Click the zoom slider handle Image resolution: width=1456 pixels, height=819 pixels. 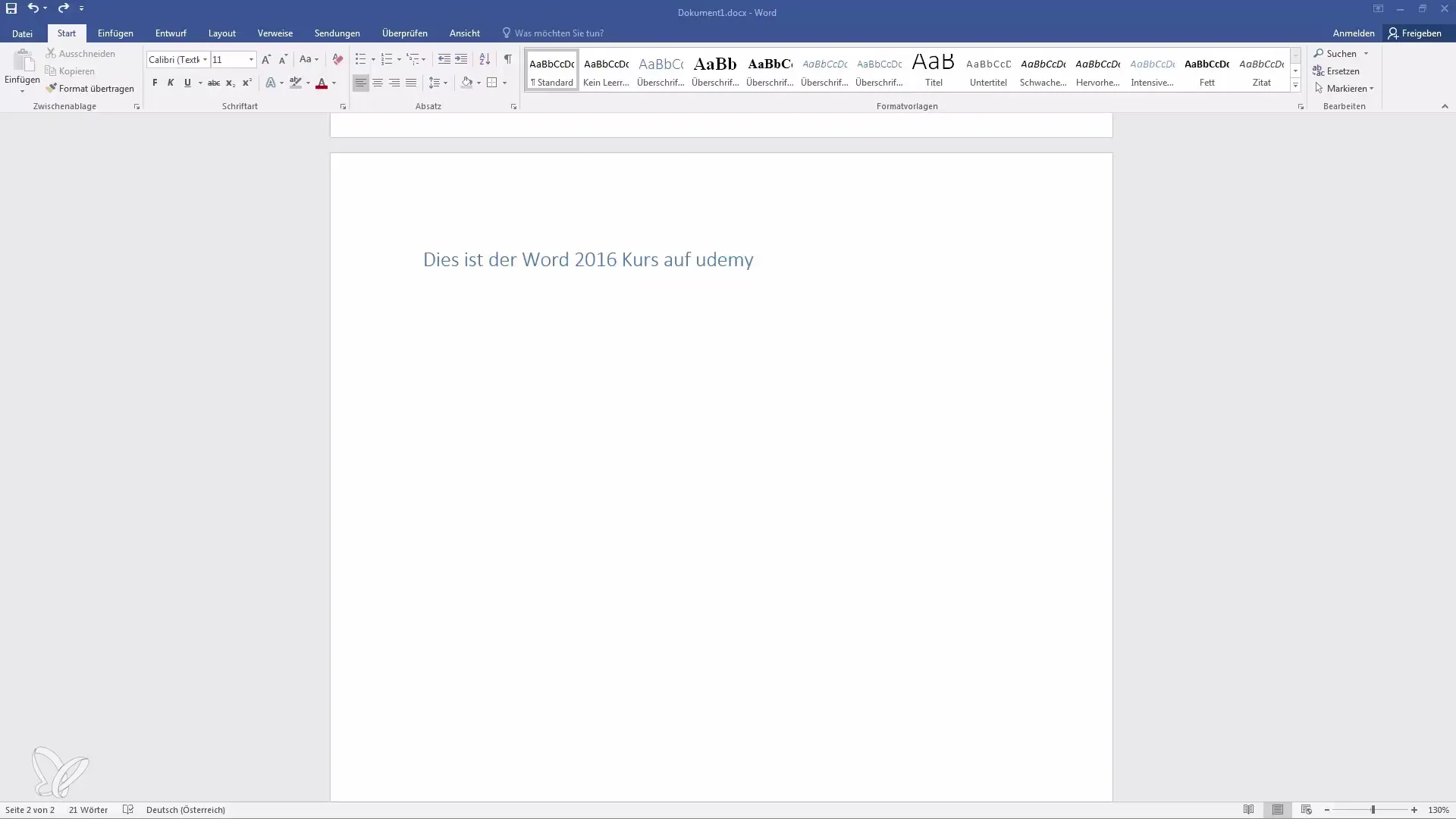click(1373, 810)
